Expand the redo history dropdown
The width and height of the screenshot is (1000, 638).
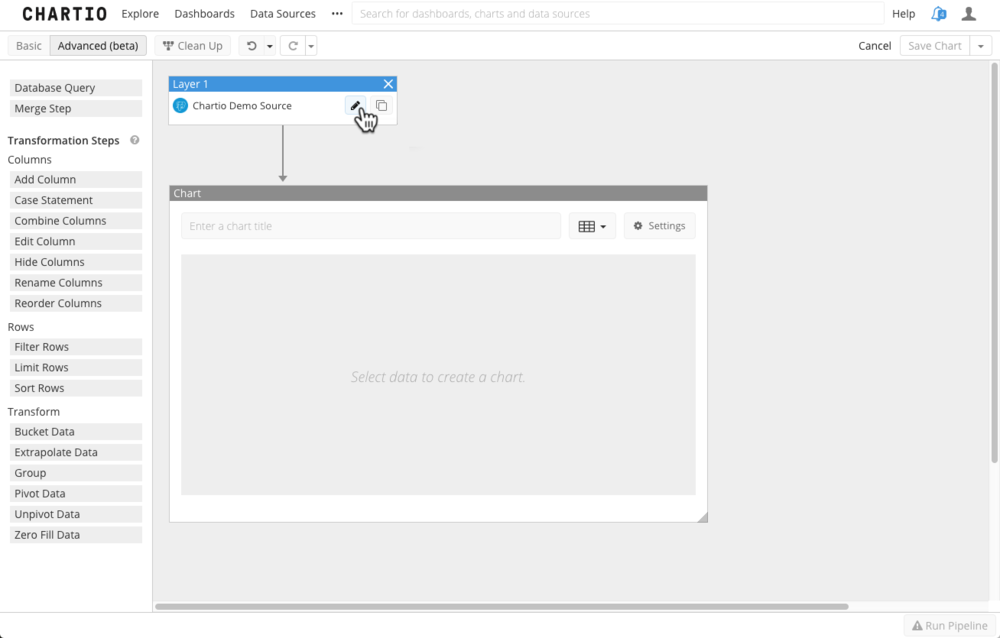click(311, 46)
